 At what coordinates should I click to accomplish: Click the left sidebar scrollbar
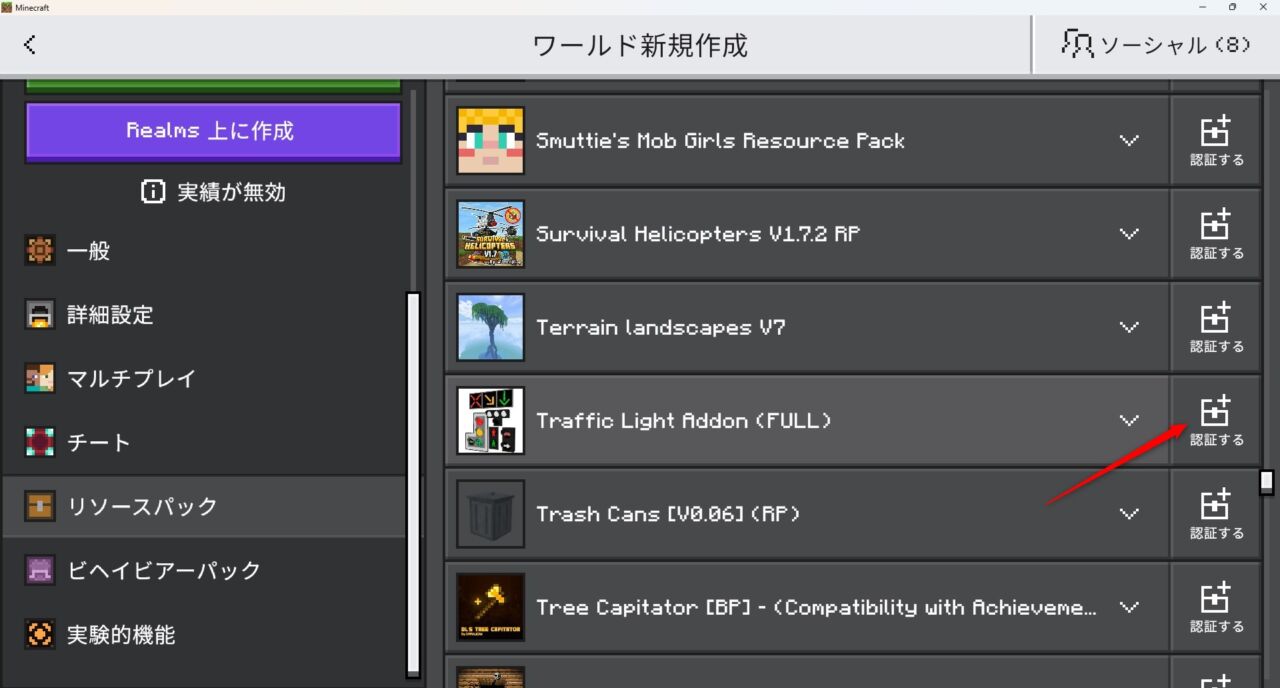pyautogui.click(x=412, y=485)
